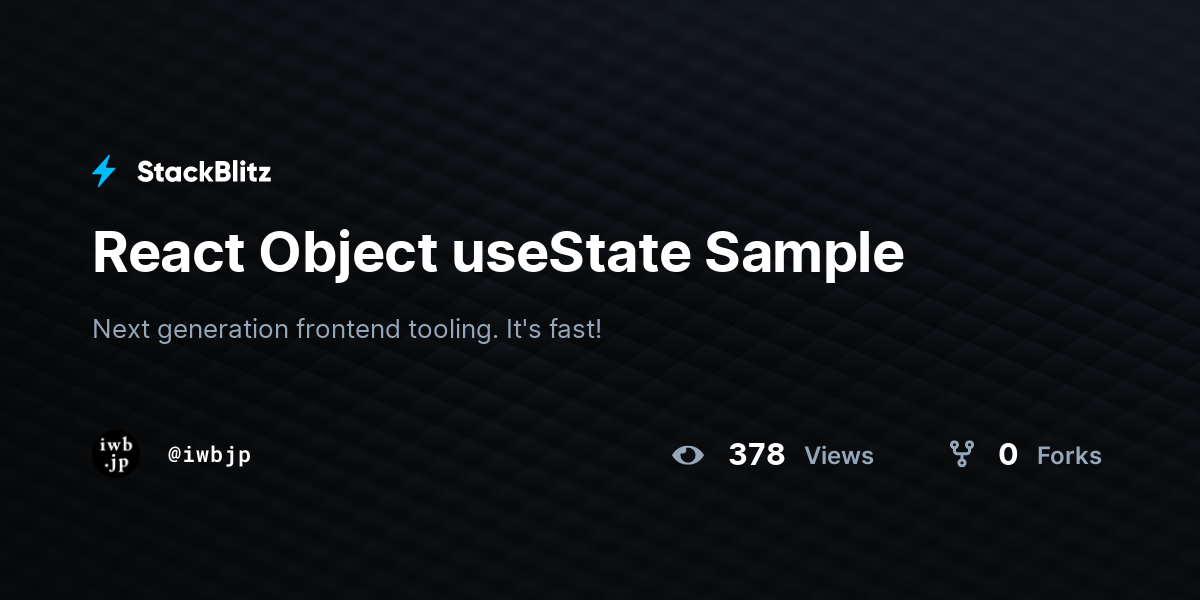Click the word useState in the title

(x=572, y=254)
